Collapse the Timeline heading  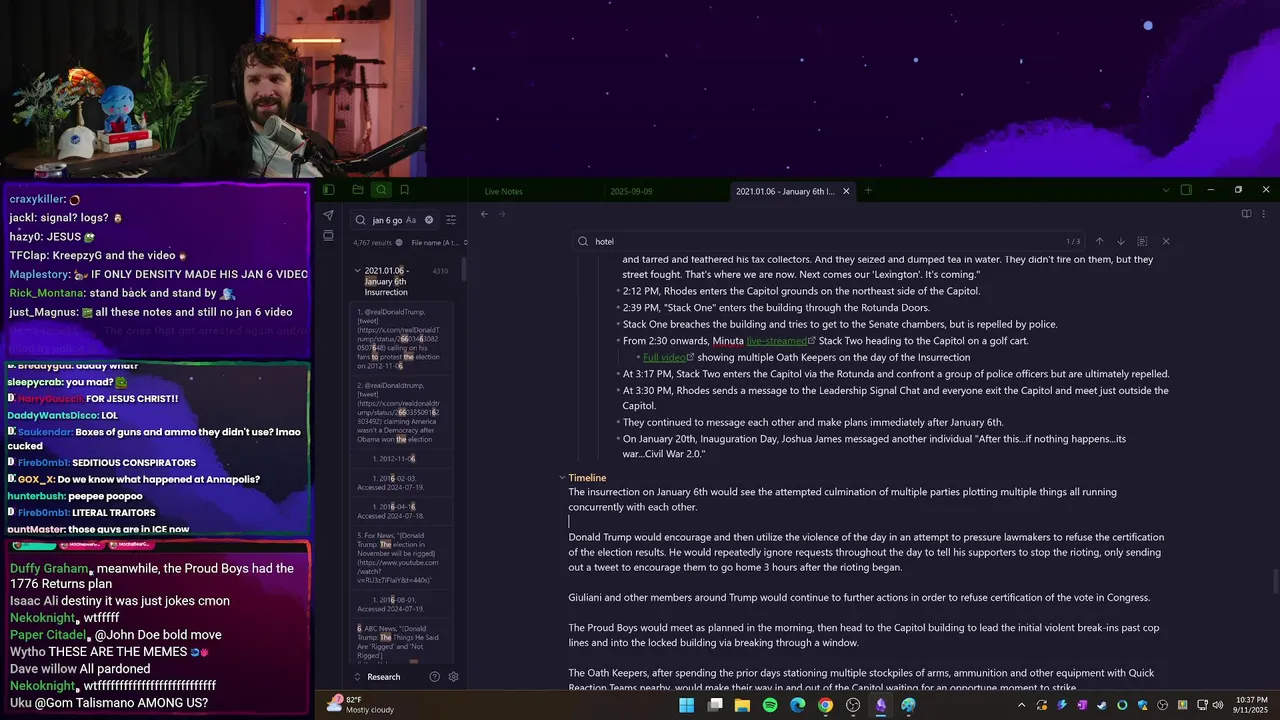coord(562,478)
